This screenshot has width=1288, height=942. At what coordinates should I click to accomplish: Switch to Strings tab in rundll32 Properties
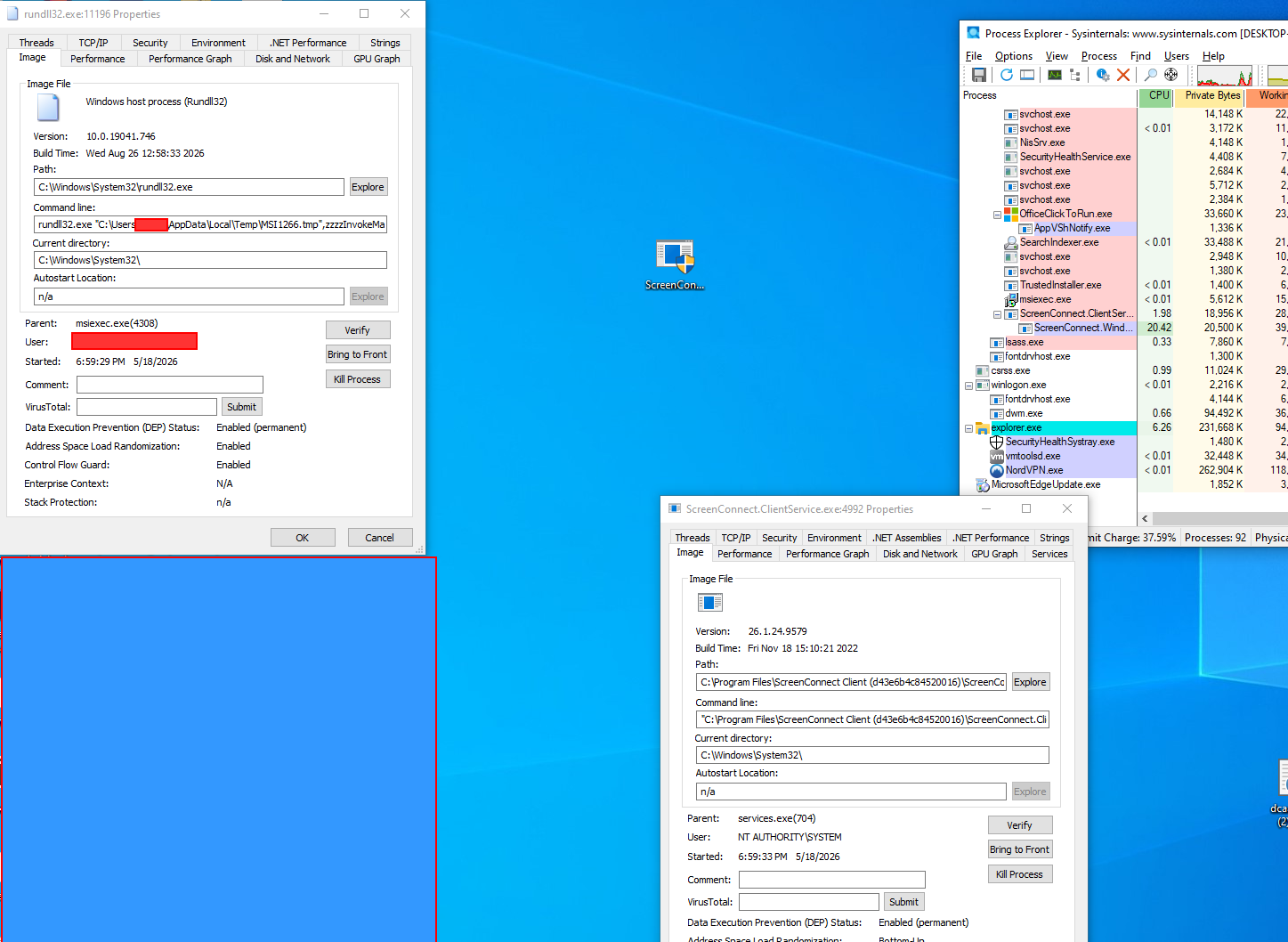(x=385, y=43)
